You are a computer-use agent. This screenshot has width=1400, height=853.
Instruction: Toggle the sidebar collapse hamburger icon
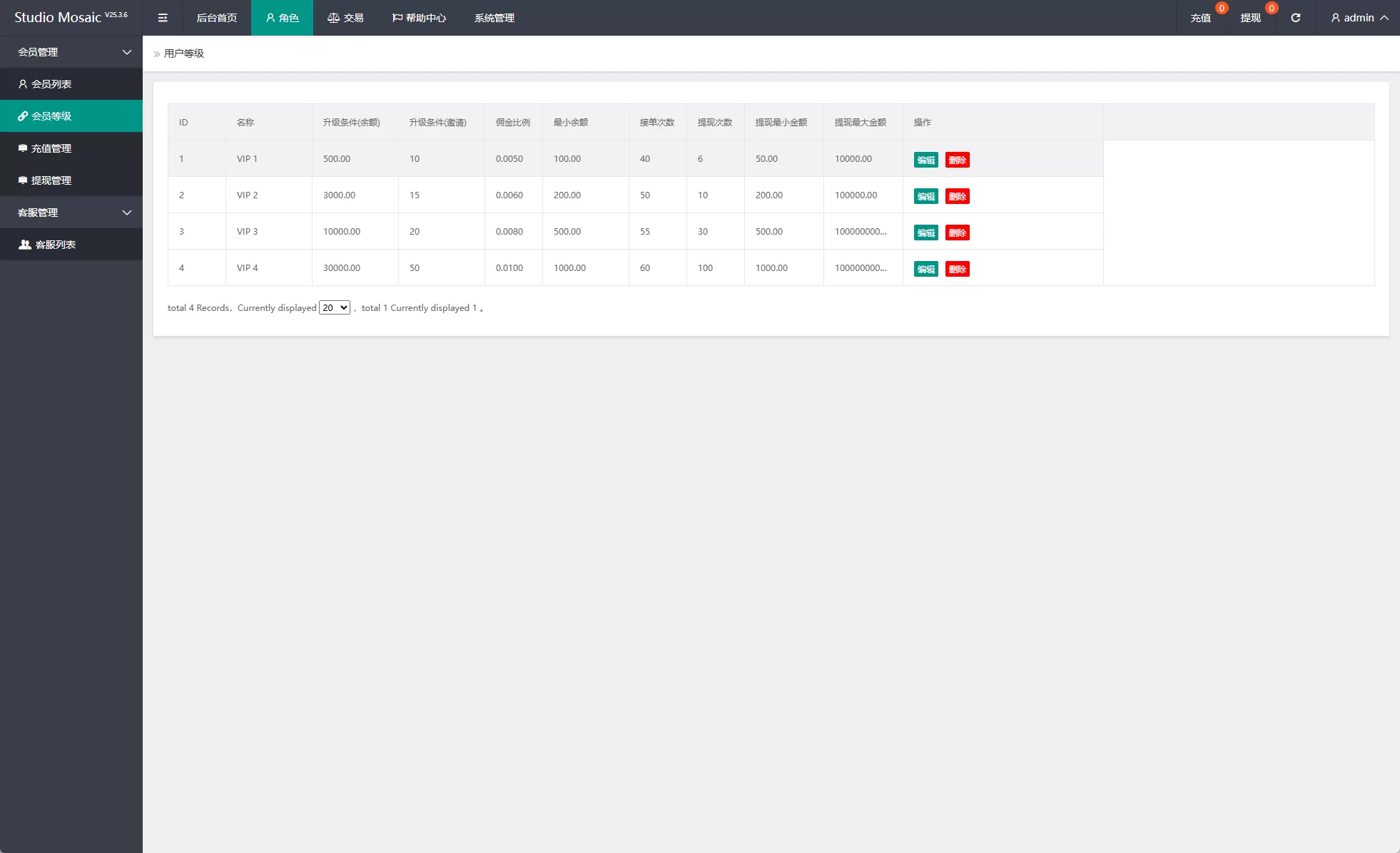[163, 18]
